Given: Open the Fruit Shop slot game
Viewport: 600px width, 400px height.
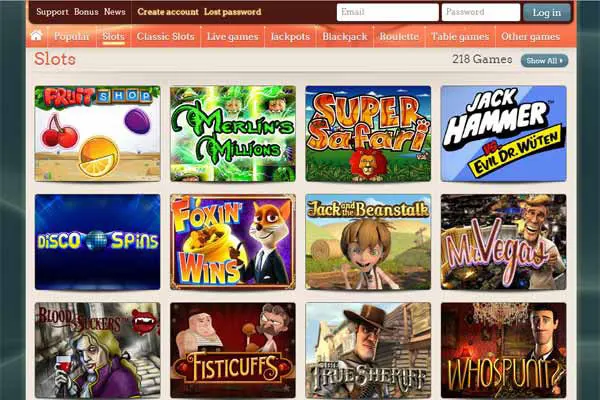Looking at the screenshot, I should tap(98, 134).
